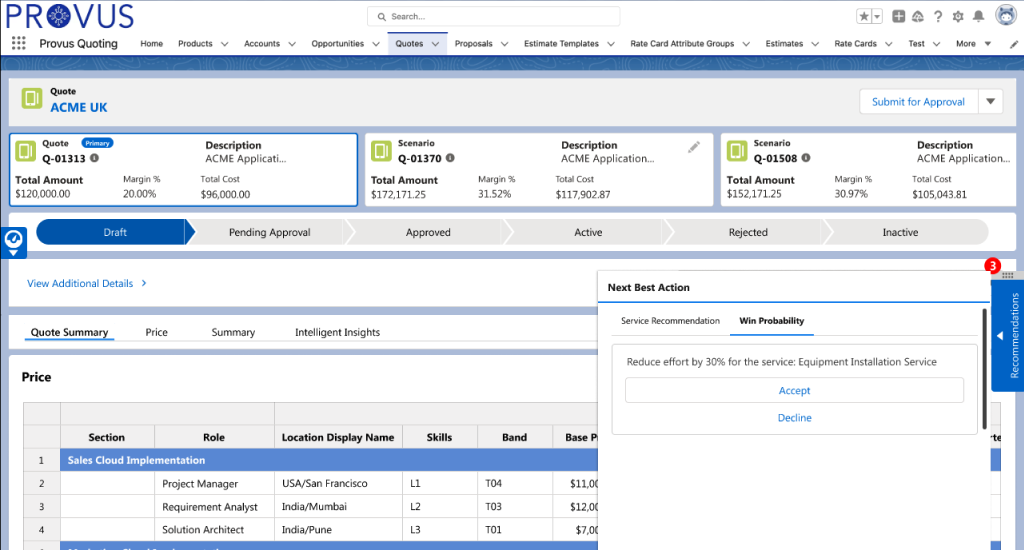Click the Q-01313 quote card icon
Viewport: 1024px width, 550px height.
click(x=25, y=151)
